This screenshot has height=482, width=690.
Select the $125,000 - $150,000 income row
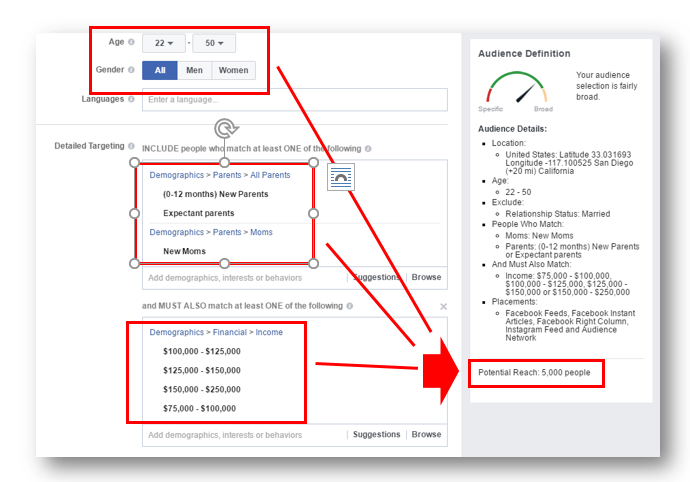click(x=202, y=371)
